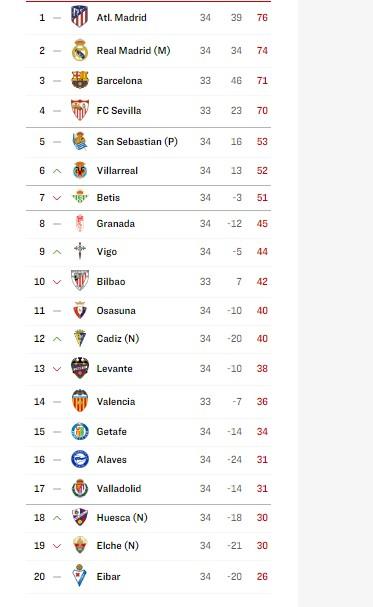This screenshot has height=607, width=373.
Task: Click the Atl. Madrid club crest
Action: click(x=80, y=16)
